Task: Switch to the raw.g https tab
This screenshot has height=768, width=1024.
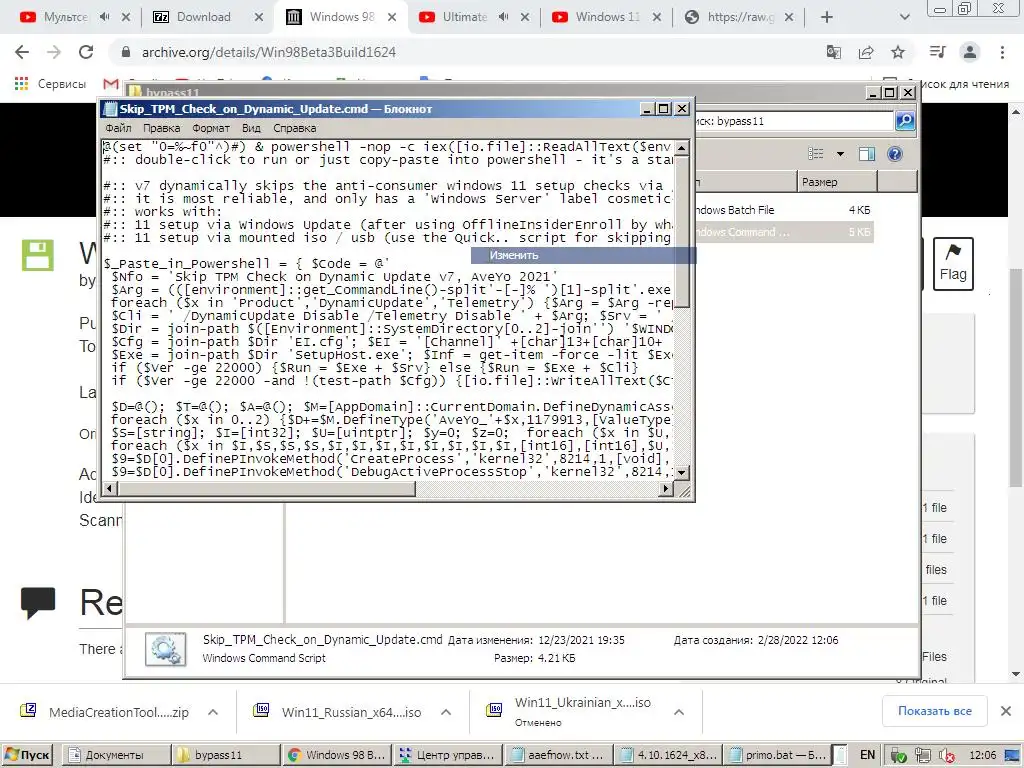Action: [x=740, y=17]
